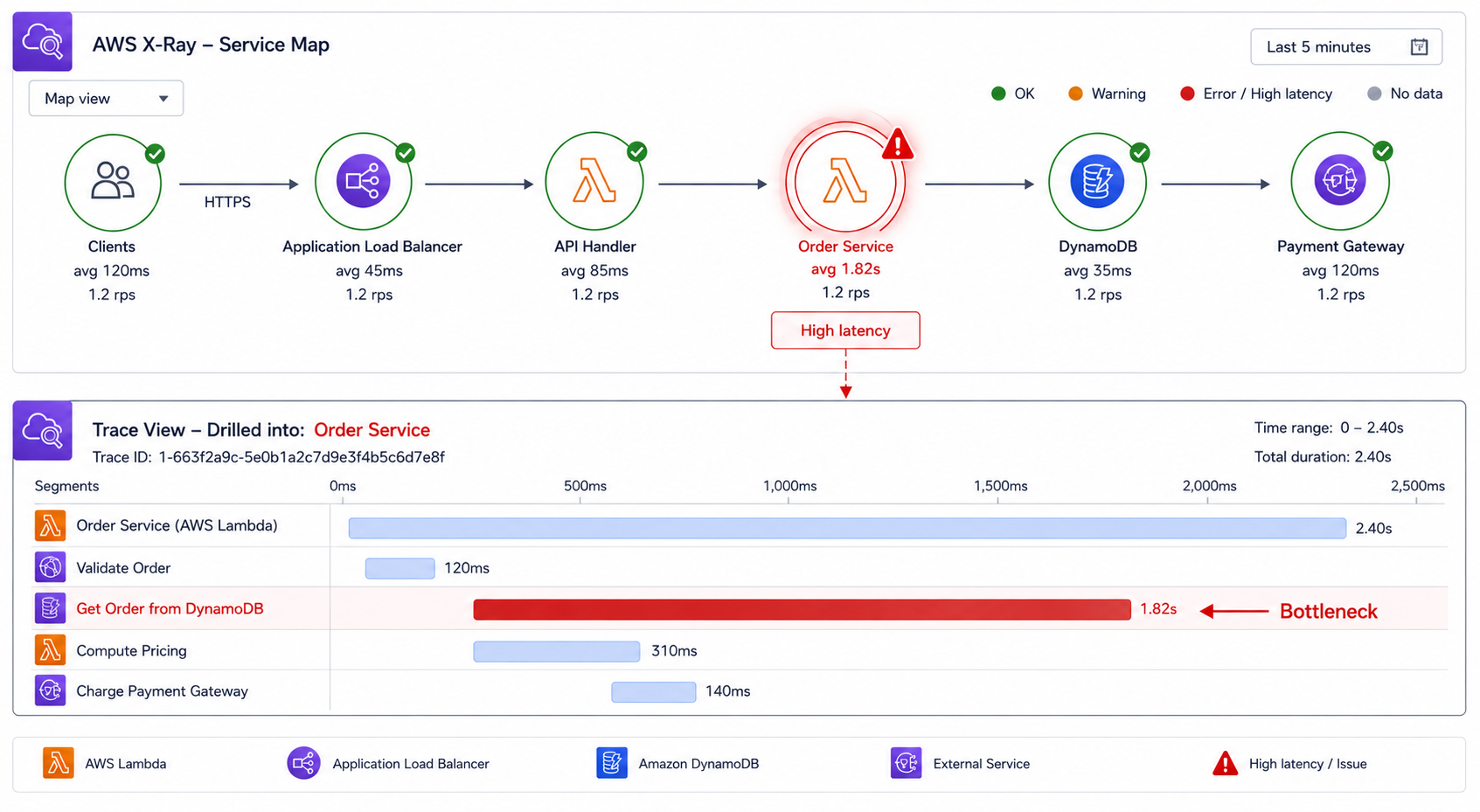Click the High latency label button
This screenshot has width=1480, height=812.
845,330
